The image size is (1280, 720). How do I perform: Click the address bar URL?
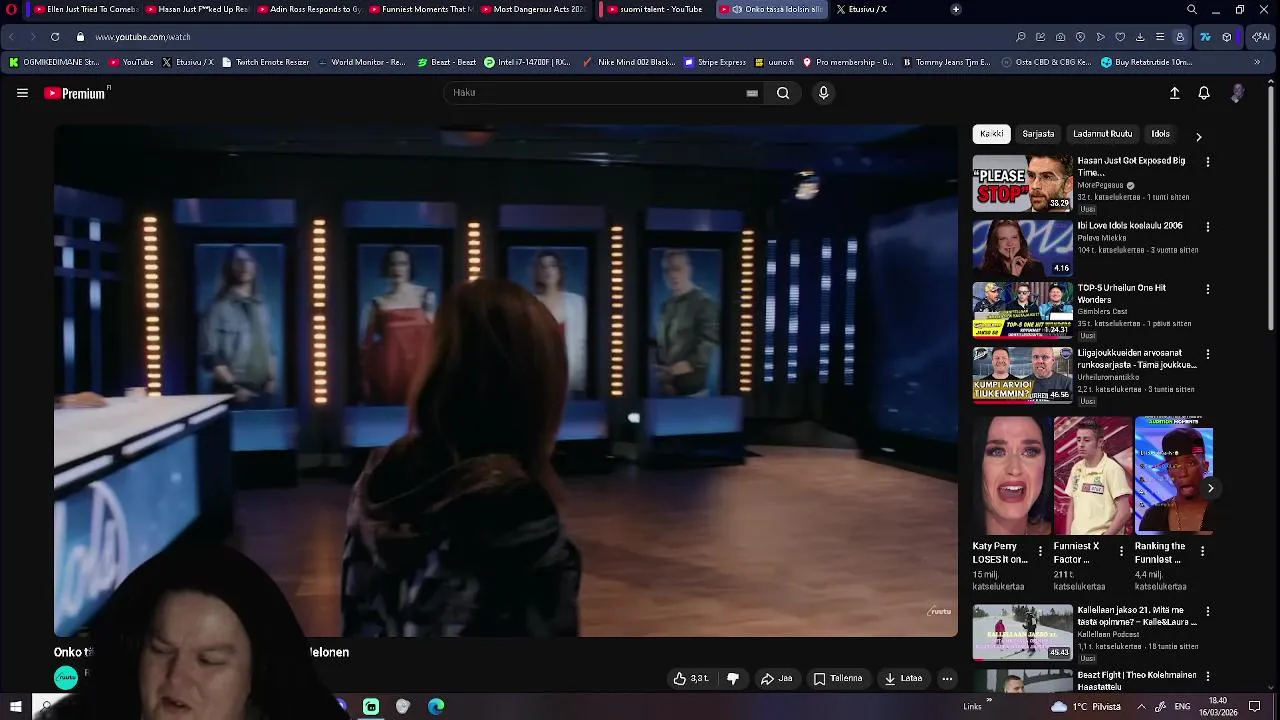143,37
